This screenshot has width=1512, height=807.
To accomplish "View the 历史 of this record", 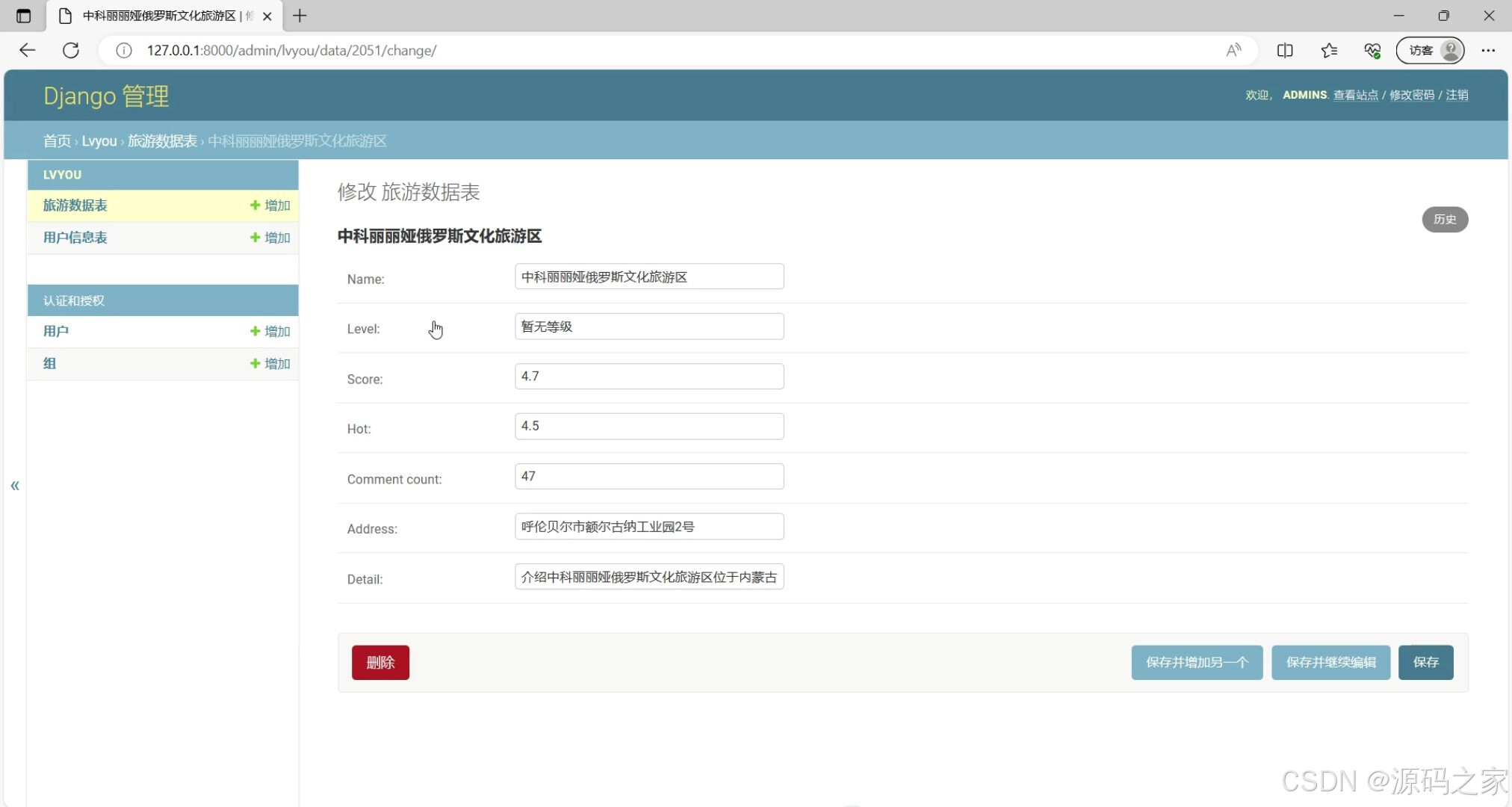I will point(1444,219).
